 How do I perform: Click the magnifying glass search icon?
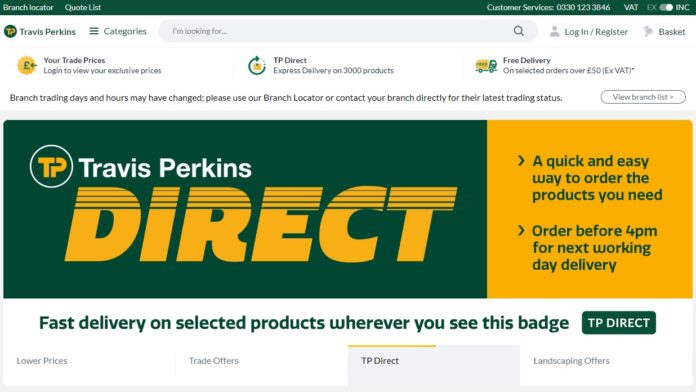pyautogui.click(x=518, y=31)
